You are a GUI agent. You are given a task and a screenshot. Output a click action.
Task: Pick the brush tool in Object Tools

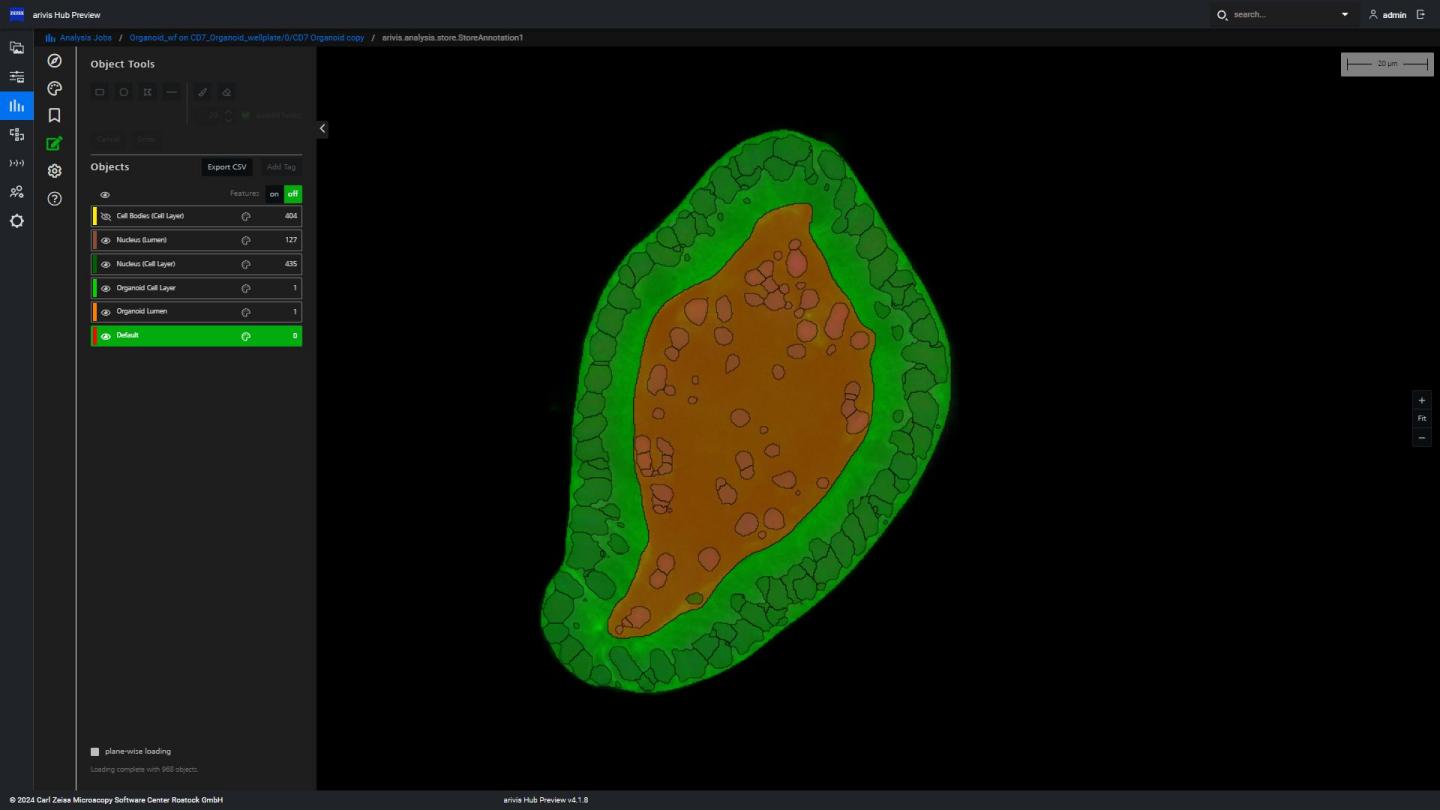(x=202, y=92)
